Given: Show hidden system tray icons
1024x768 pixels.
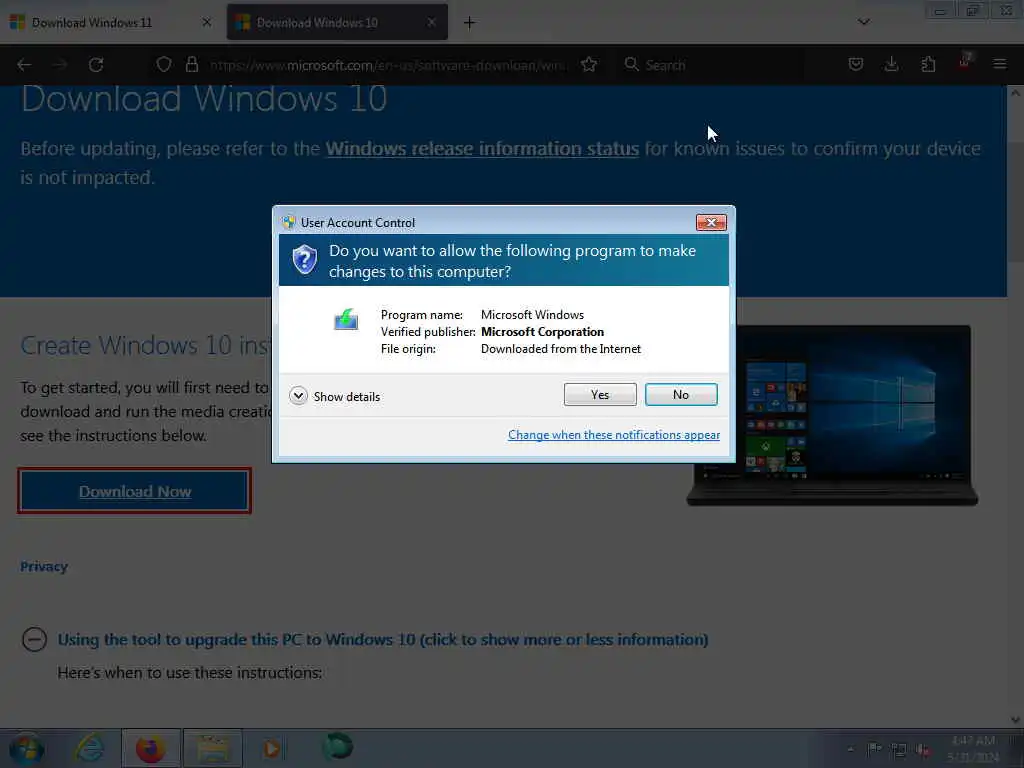Looking at the screenshot, I should [x=850, y=749].
